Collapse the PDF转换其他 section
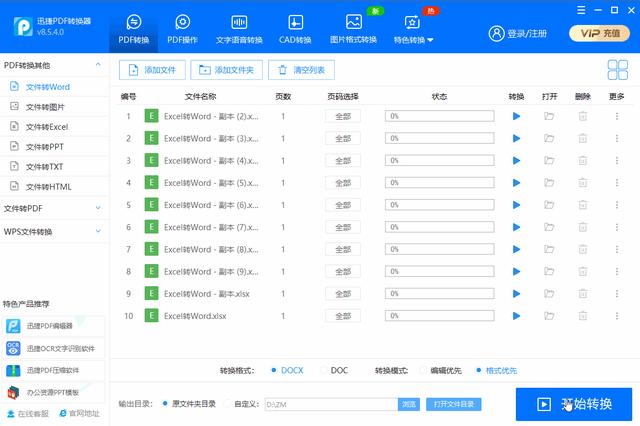Viewport: 640px width, 426px height. [98, 65]
